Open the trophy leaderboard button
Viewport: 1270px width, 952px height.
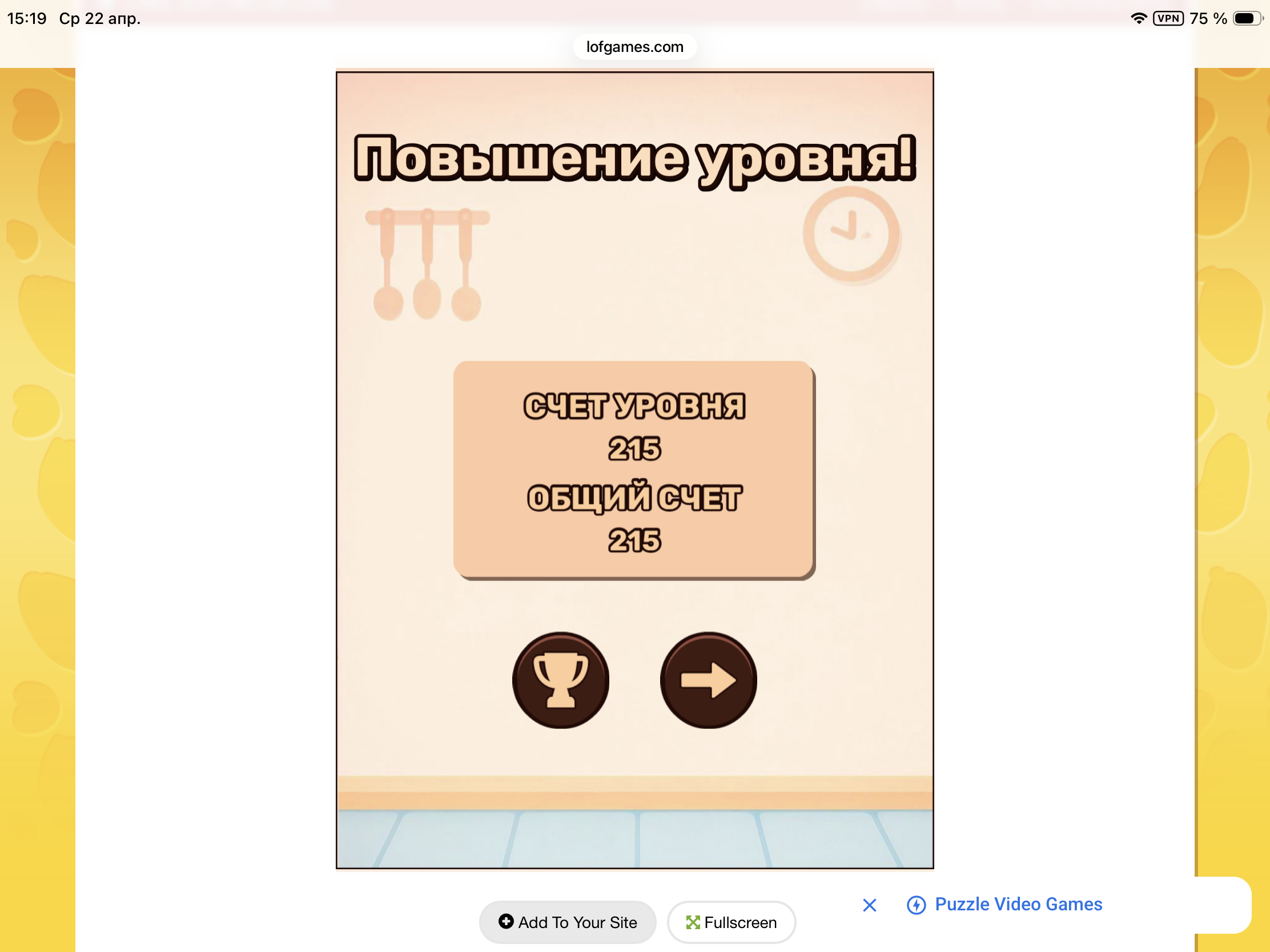pyautogui.click(x=560, y=680)
